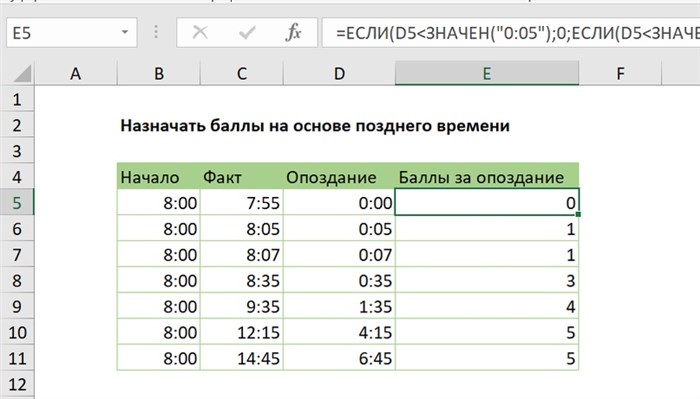
Task: Select lateness cell showing 0:00
Action: pos(339,203)
